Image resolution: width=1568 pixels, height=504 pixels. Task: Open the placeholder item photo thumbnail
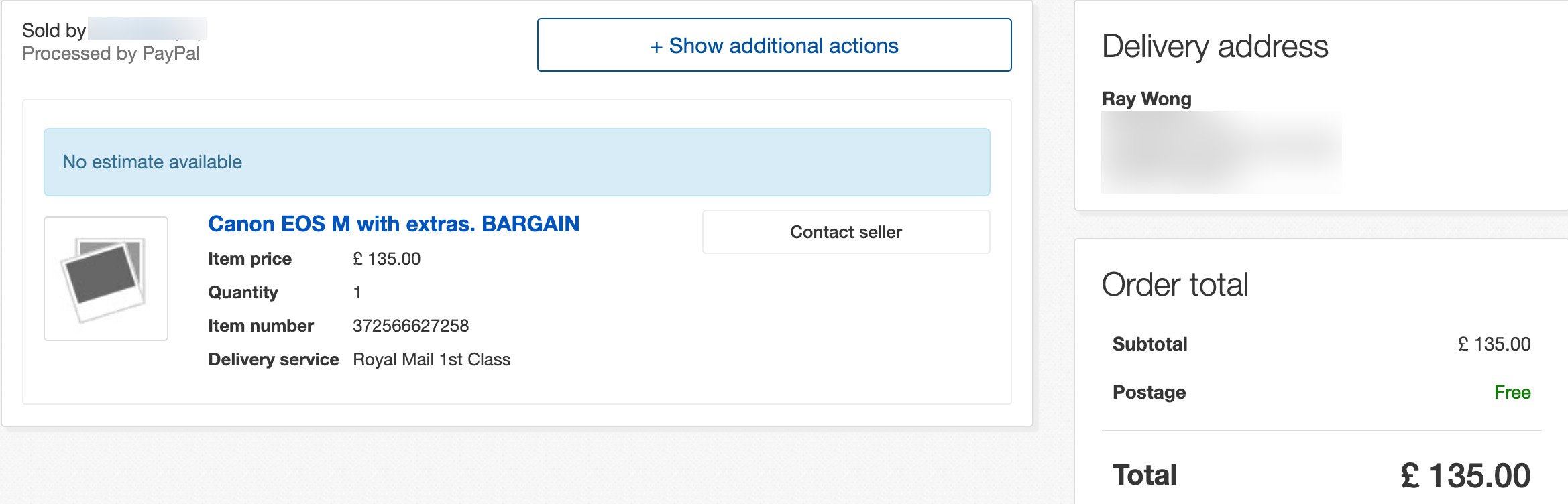click(x=106, y=279)
